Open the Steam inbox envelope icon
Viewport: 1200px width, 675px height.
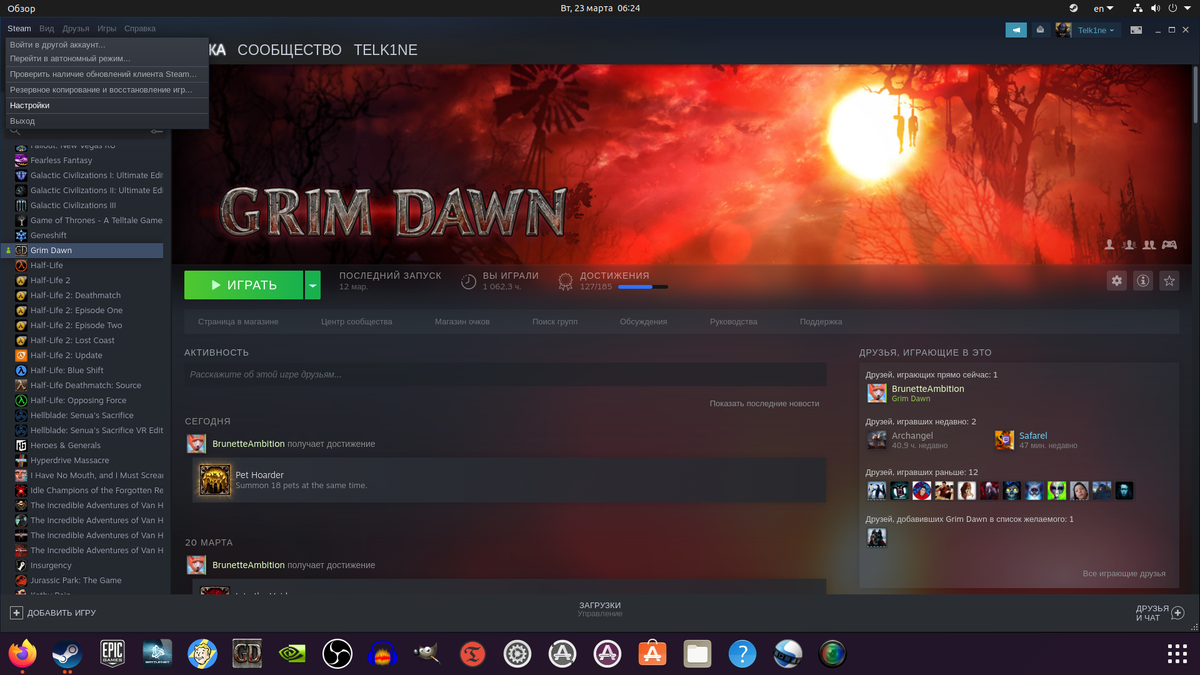pos(1040,30)
